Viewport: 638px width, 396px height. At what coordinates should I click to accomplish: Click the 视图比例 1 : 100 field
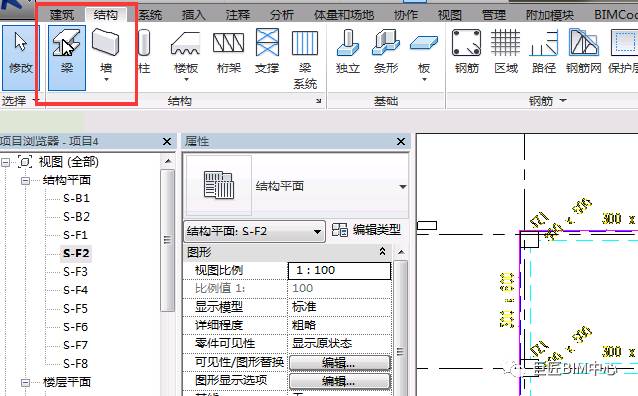(x=339, y=271)
